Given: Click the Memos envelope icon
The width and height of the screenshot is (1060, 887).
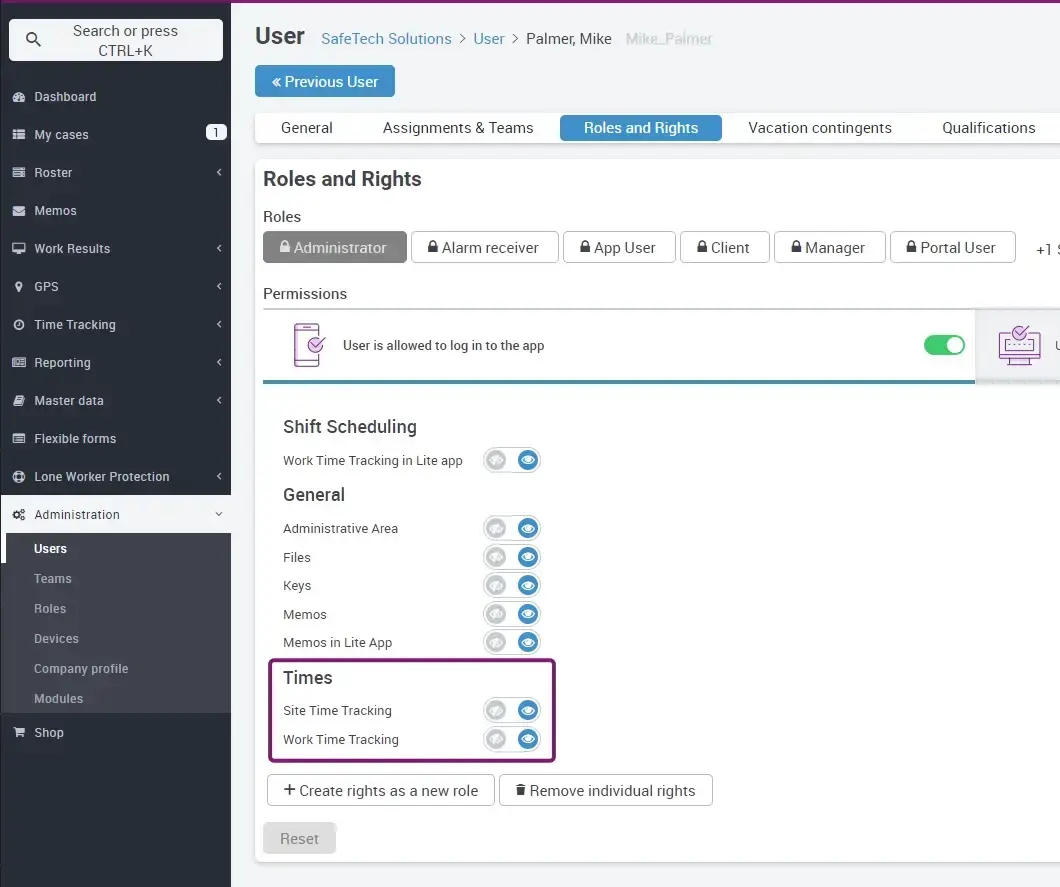Looking at the screenshot, I should [18, 211].
